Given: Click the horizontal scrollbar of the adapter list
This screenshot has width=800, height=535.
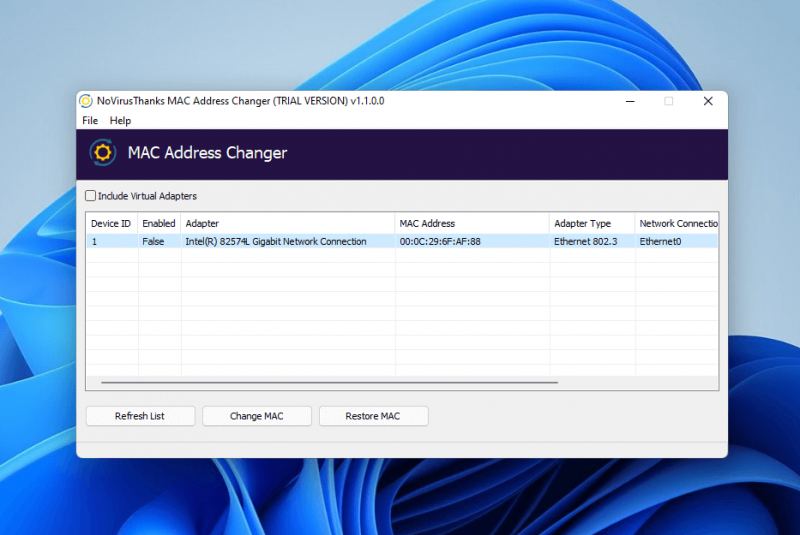Looking at the screenshot, I should (x=330, y=382).
